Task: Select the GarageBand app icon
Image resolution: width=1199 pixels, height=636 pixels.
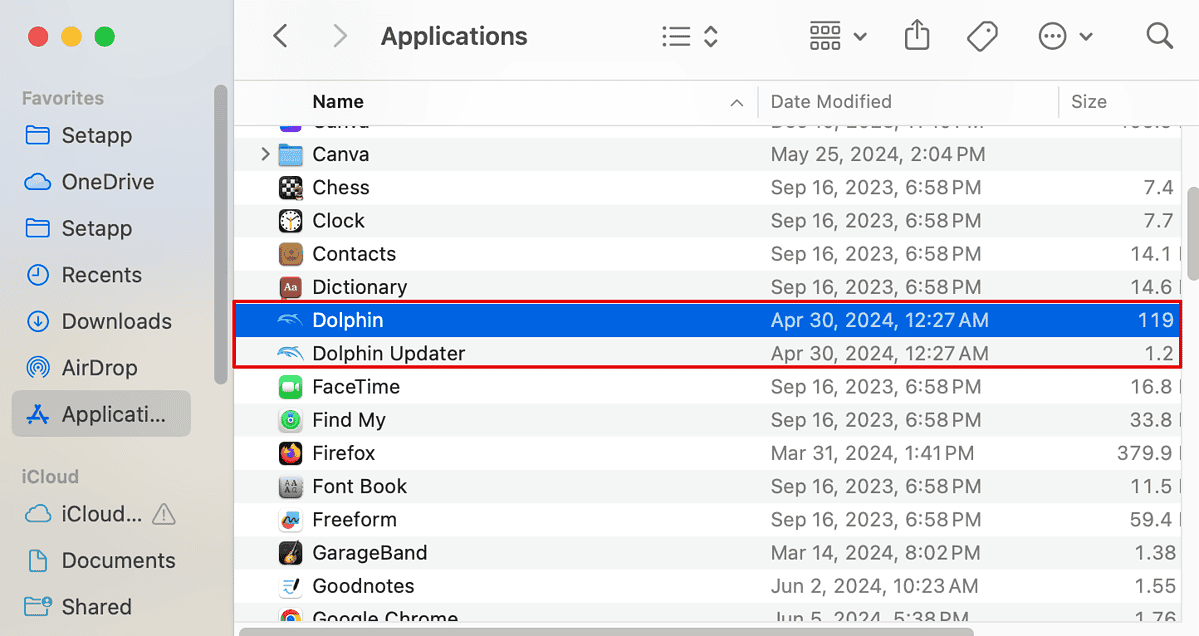Action: pyautogui.click(x=290, y=552)
